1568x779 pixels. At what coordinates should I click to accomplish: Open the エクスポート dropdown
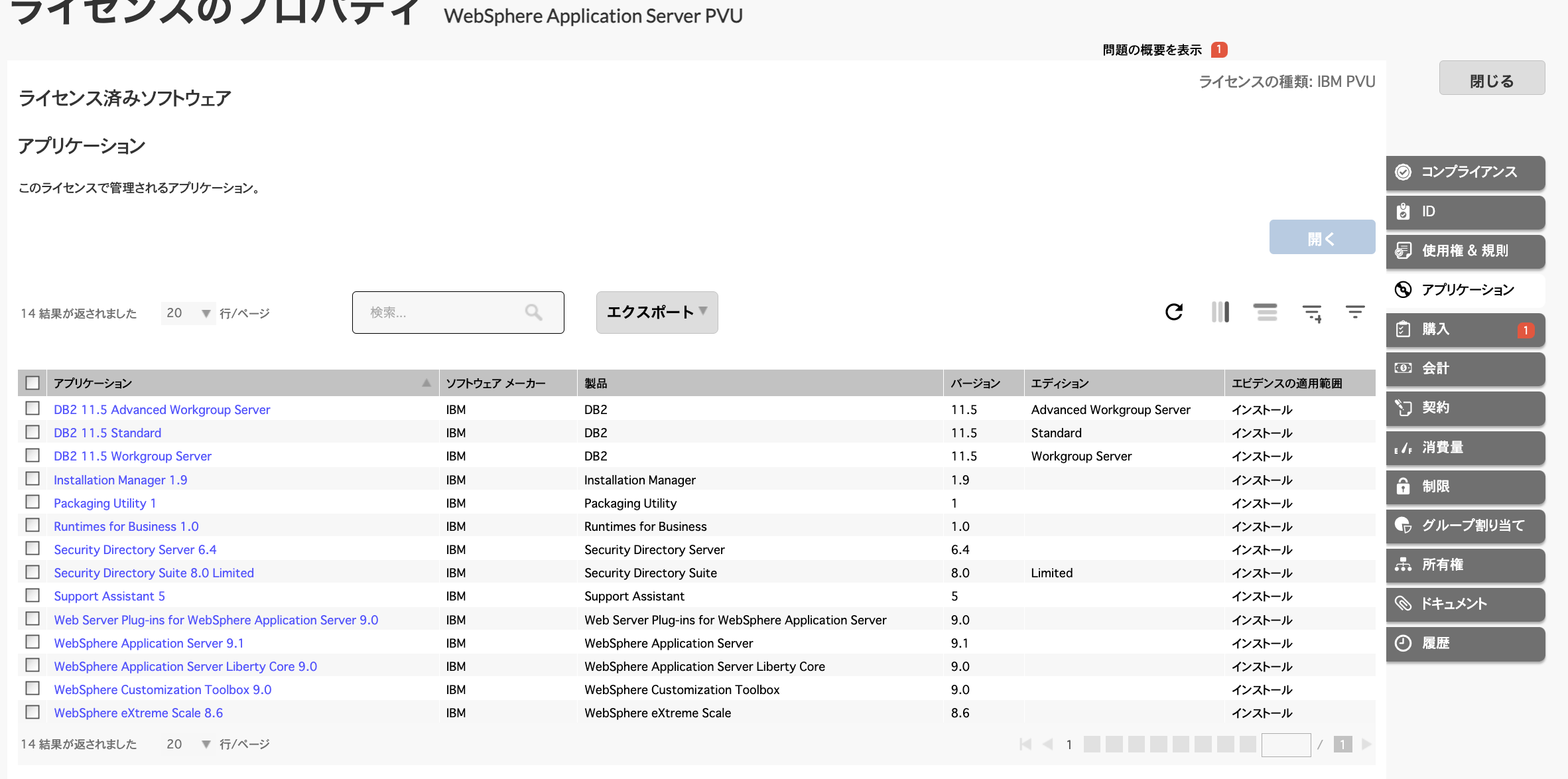point(657,312)
